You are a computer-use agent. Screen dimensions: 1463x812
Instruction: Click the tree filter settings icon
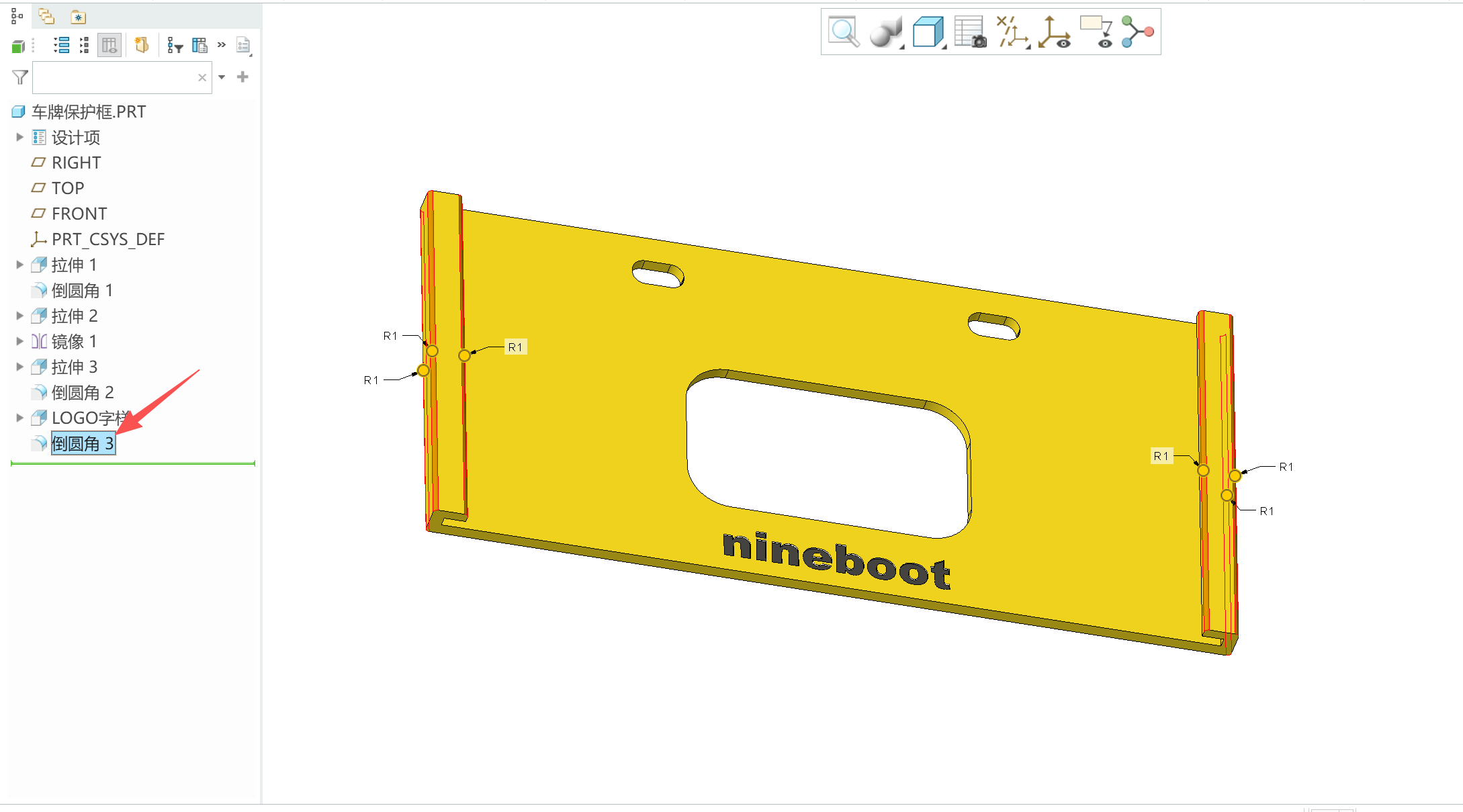(175, 46)
